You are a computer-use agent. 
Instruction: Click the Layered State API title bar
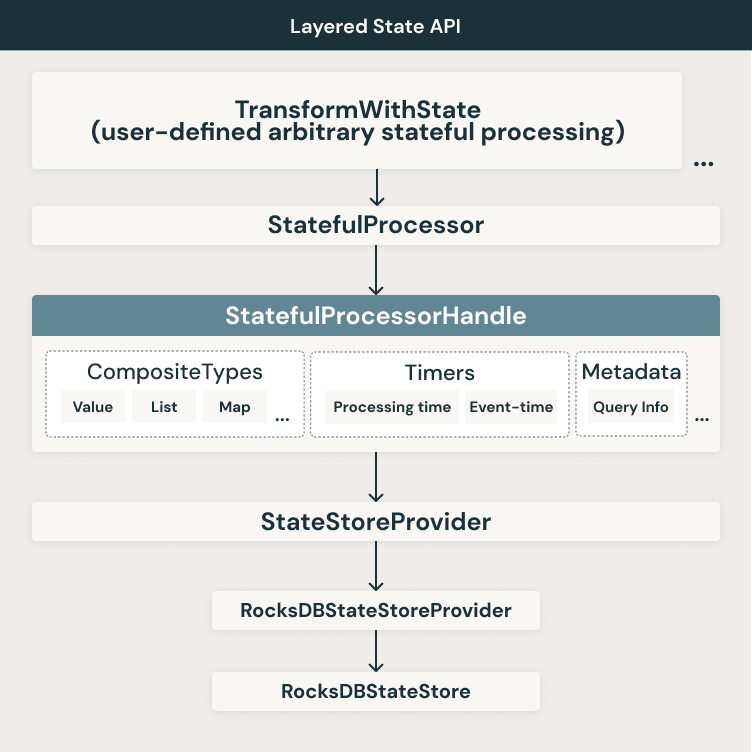[375, 25]
